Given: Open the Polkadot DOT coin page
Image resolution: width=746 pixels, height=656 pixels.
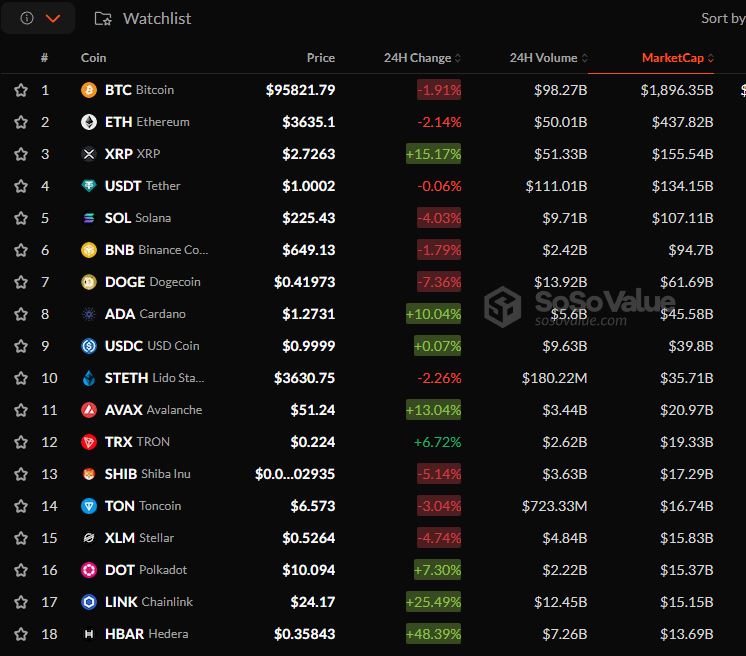Looking at the screenshot, I should [145, 570].
